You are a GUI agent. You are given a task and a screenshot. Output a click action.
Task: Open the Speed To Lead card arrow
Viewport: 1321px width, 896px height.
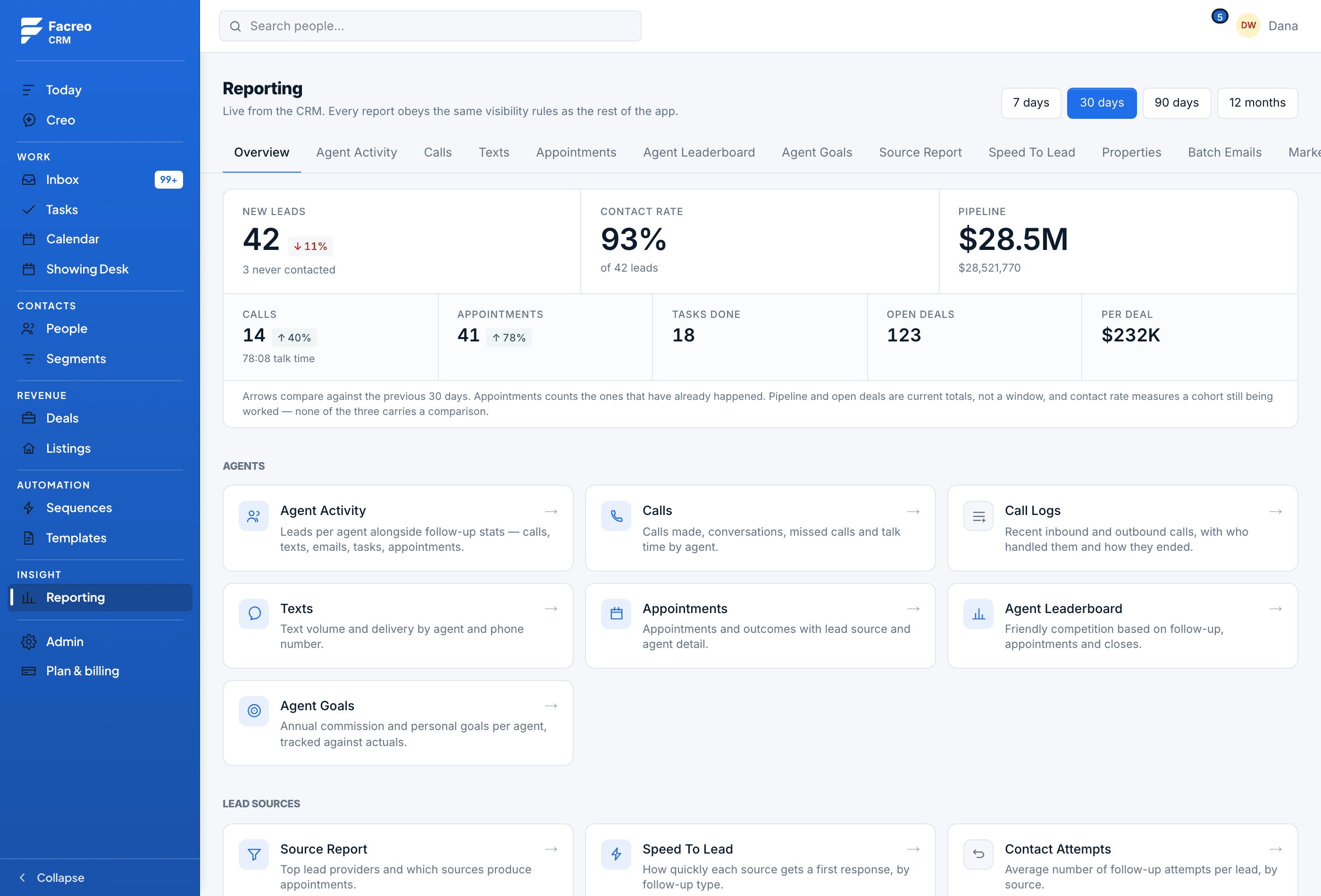click(913, 849)
